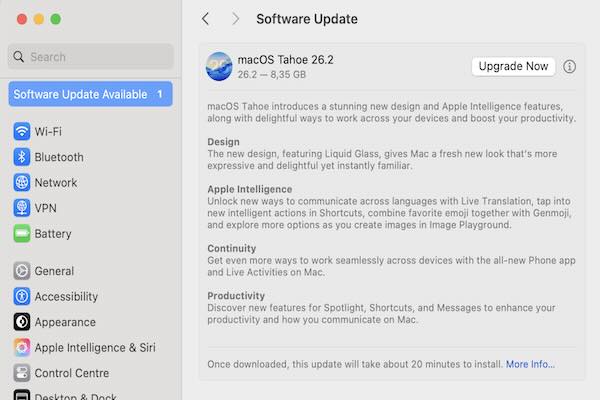600x400 pixels.
Task: Select the Network globe icon
Action: pos(22,183)
